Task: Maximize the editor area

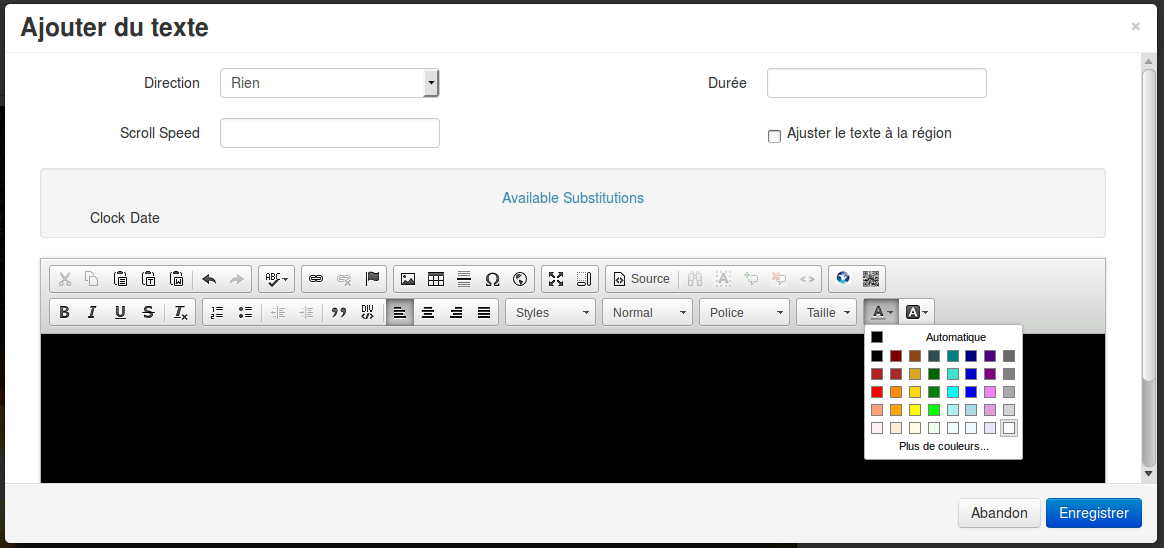Action: 556,279
